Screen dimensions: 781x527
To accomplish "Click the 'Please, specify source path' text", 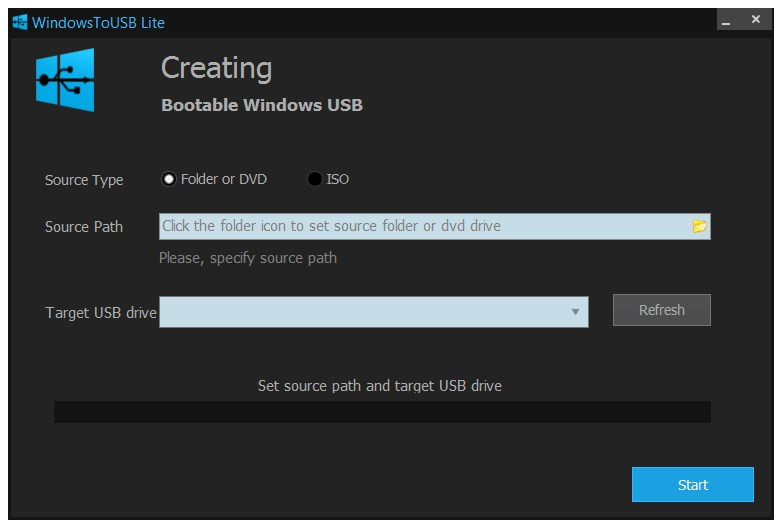I will coord(248,258).
